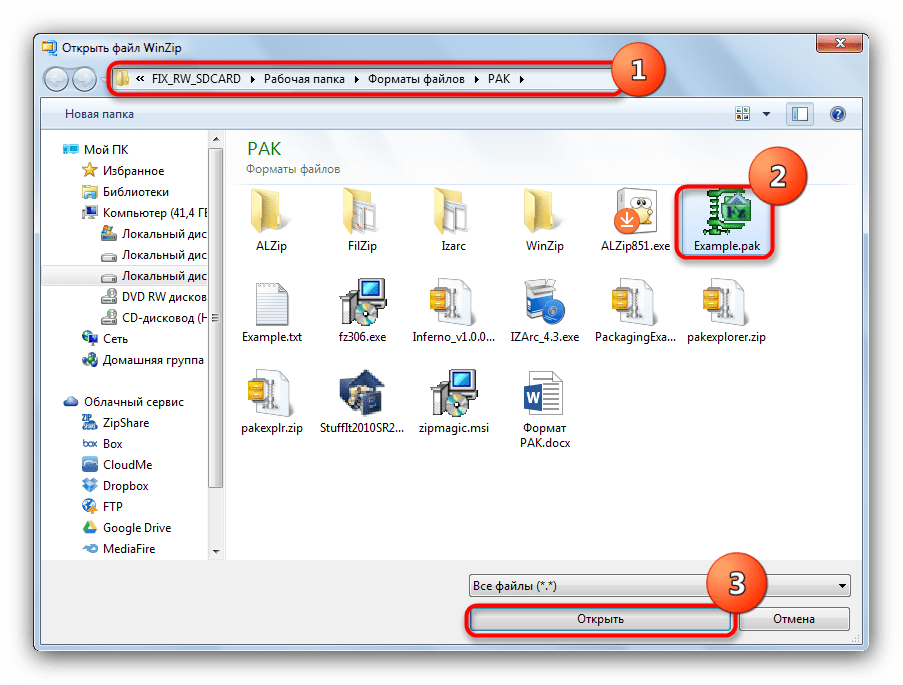Toggle the preview pane button

800,114
